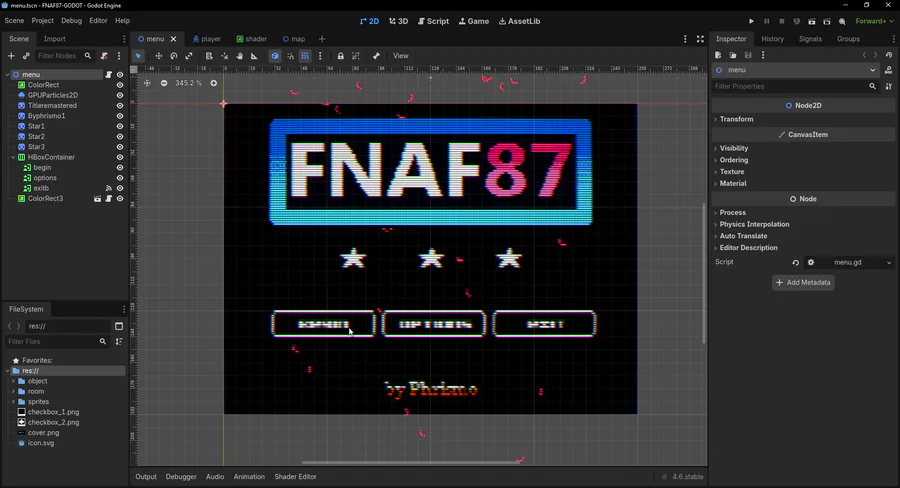Switch to the AssetLib workspace
900x488 pixels.
click(x=519, y=21)
